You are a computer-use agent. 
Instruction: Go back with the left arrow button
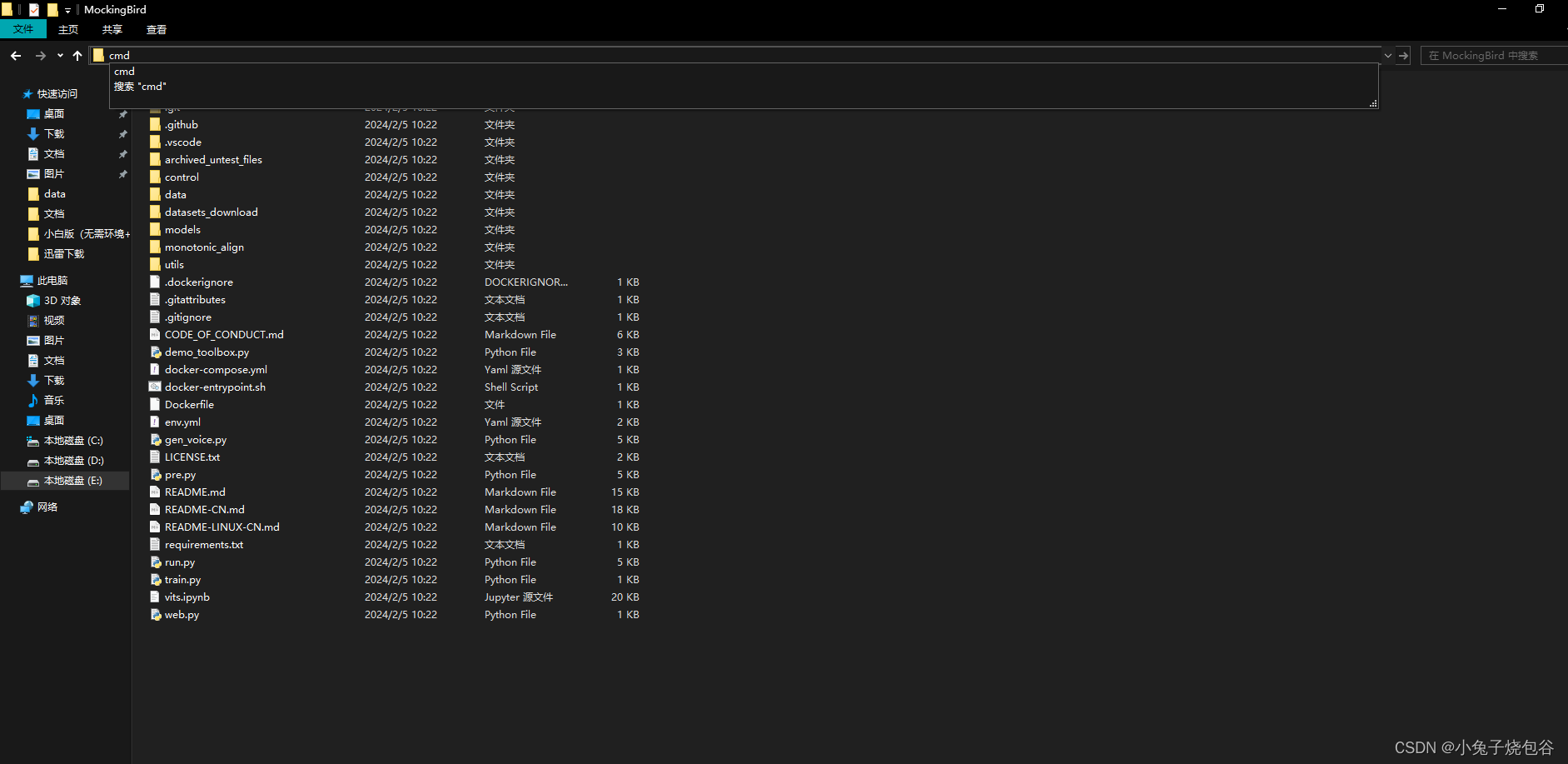tap(16, 56)
